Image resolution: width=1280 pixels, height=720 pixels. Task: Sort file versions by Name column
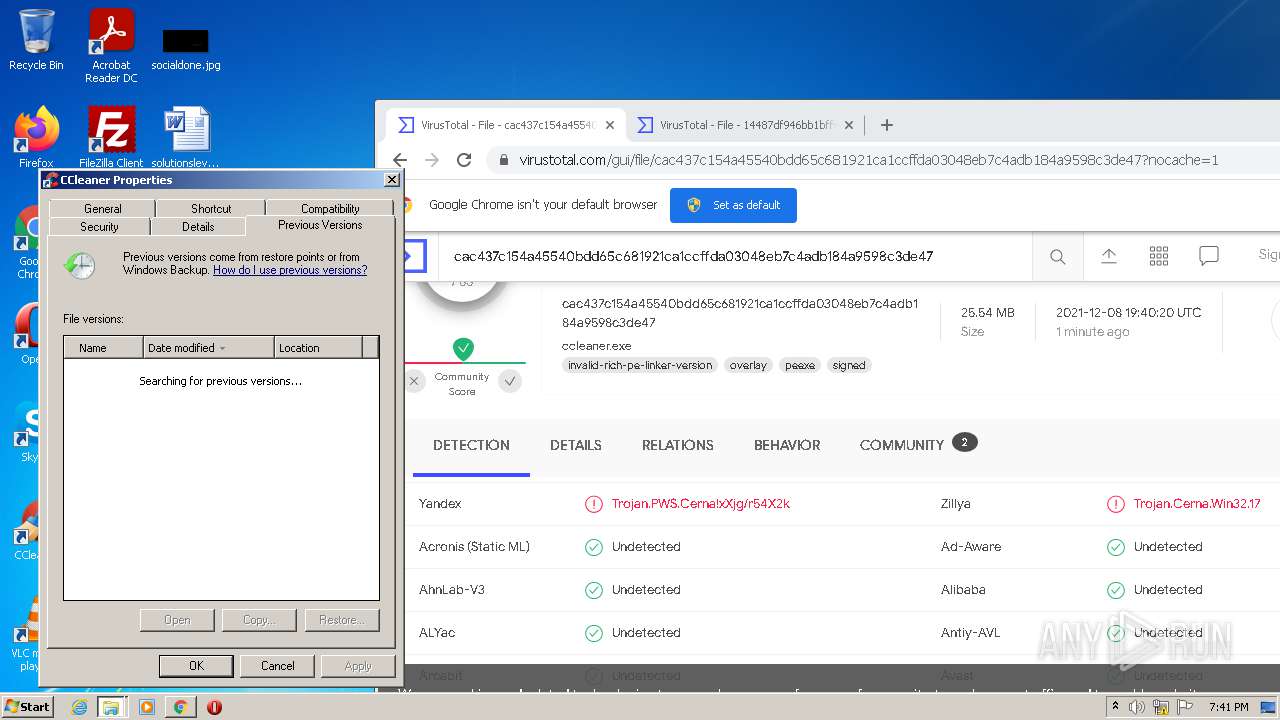click(x=103, y=347)
